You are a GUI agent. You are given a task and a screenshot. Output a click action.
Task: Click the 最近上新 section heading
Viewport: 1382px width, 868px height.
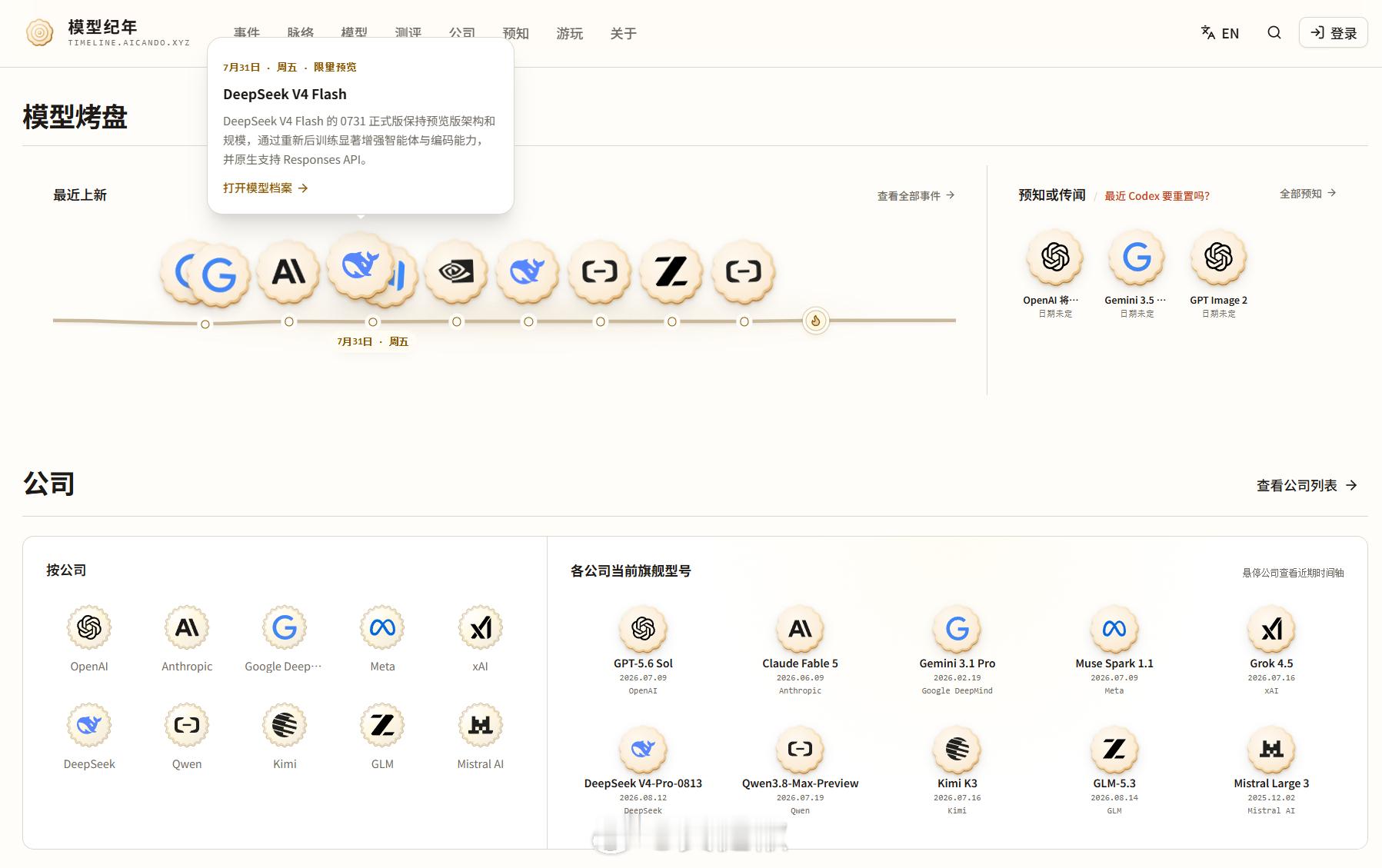tap(80, 195)
